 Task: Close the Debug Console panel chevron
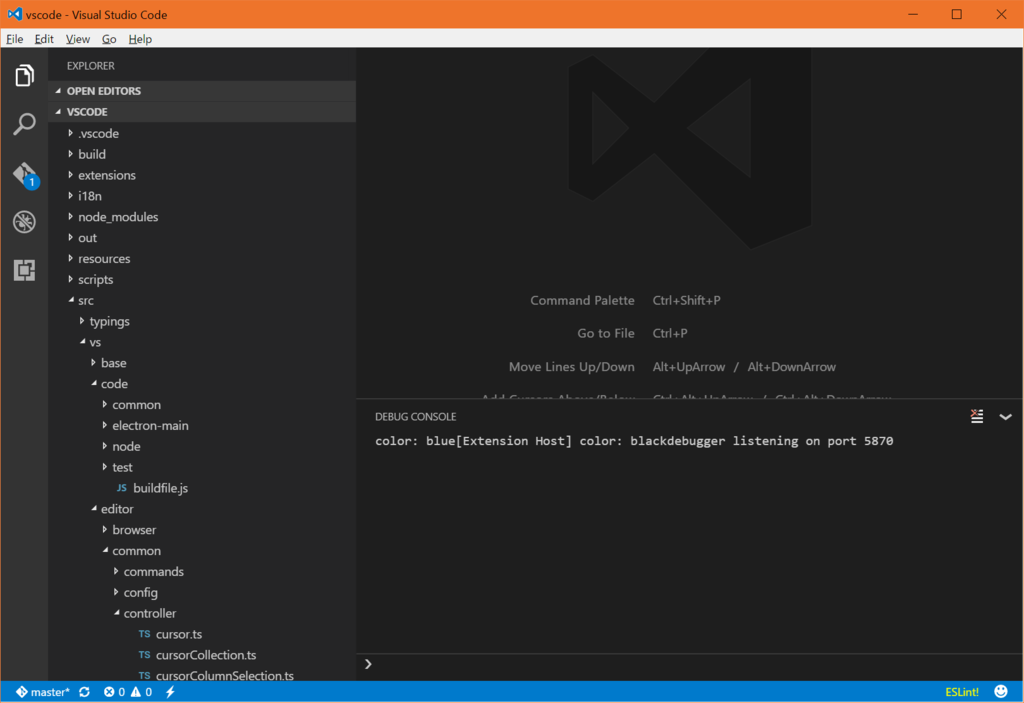tap(1005, 417)
